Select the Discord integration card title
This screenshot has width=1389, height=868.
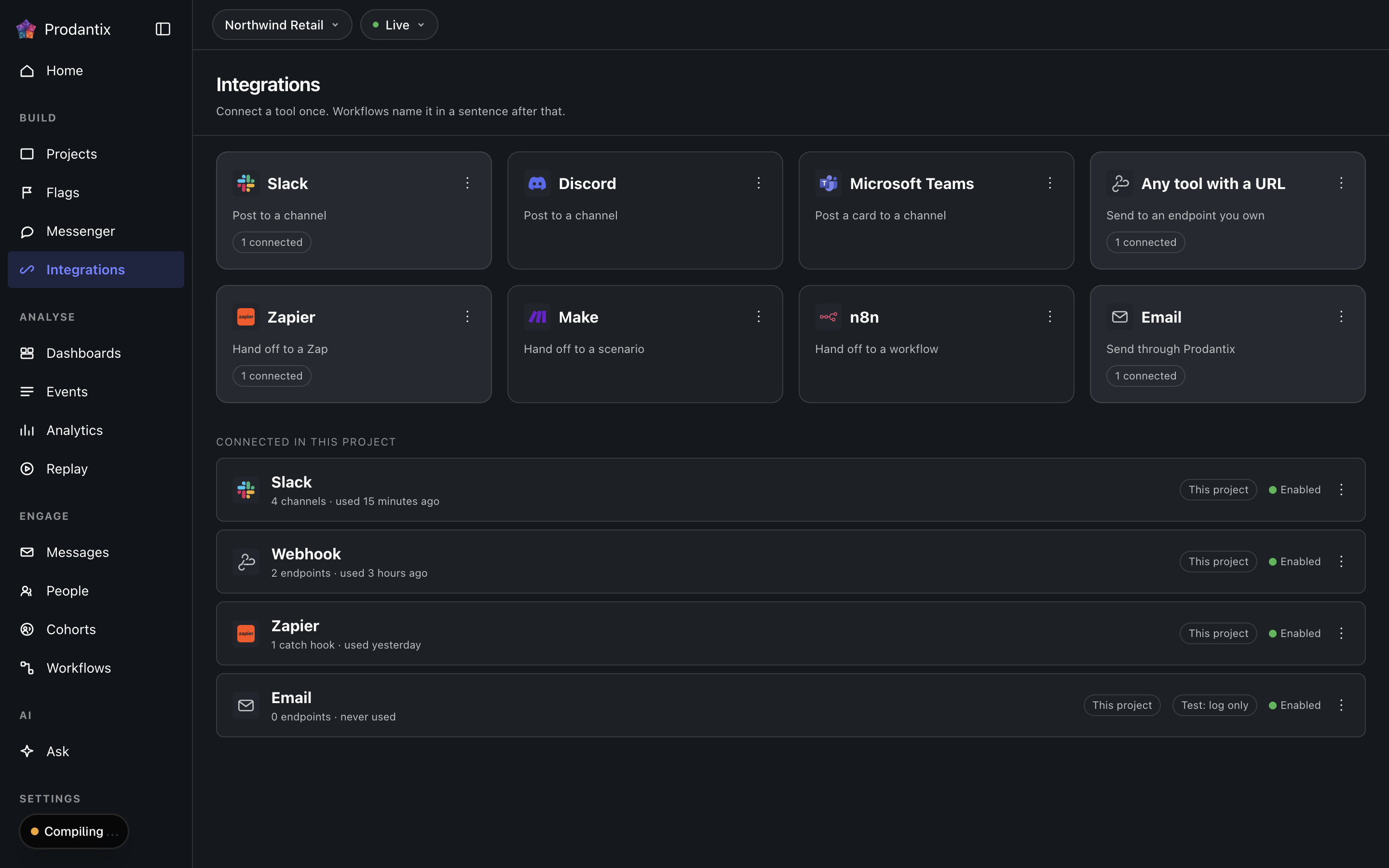pos(587,184)
